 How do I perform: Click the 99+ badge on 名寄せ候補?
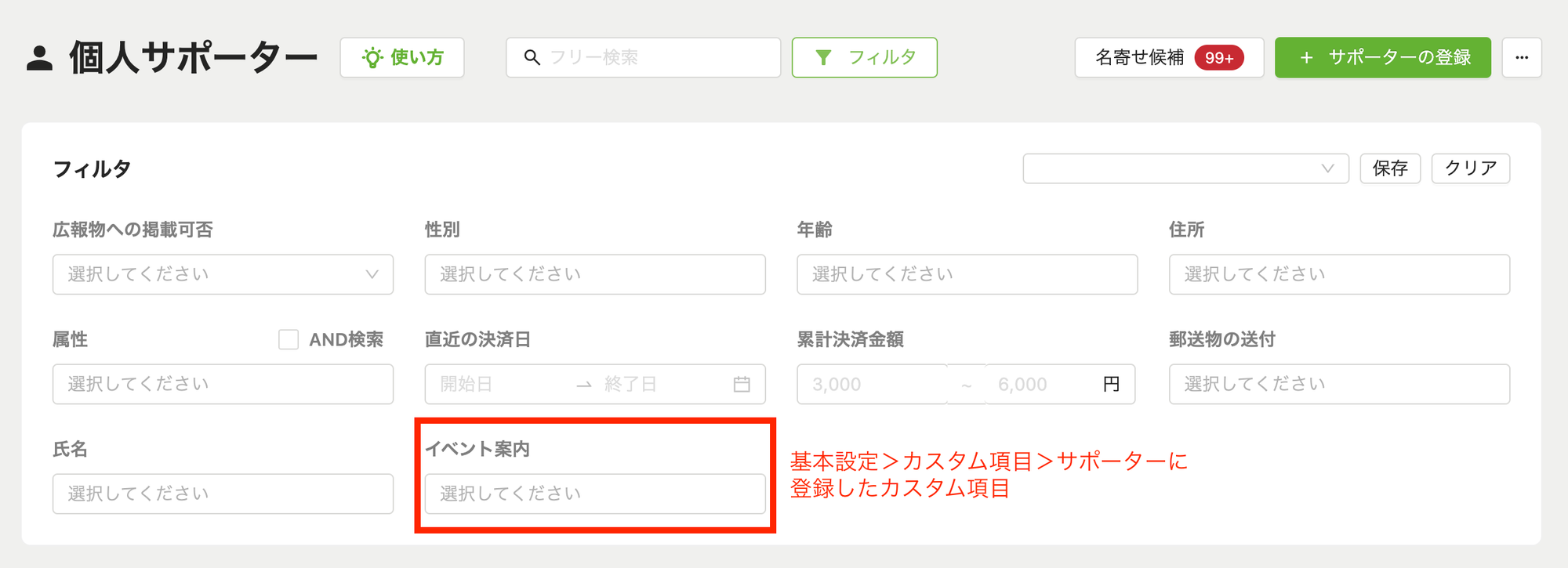1219,57
